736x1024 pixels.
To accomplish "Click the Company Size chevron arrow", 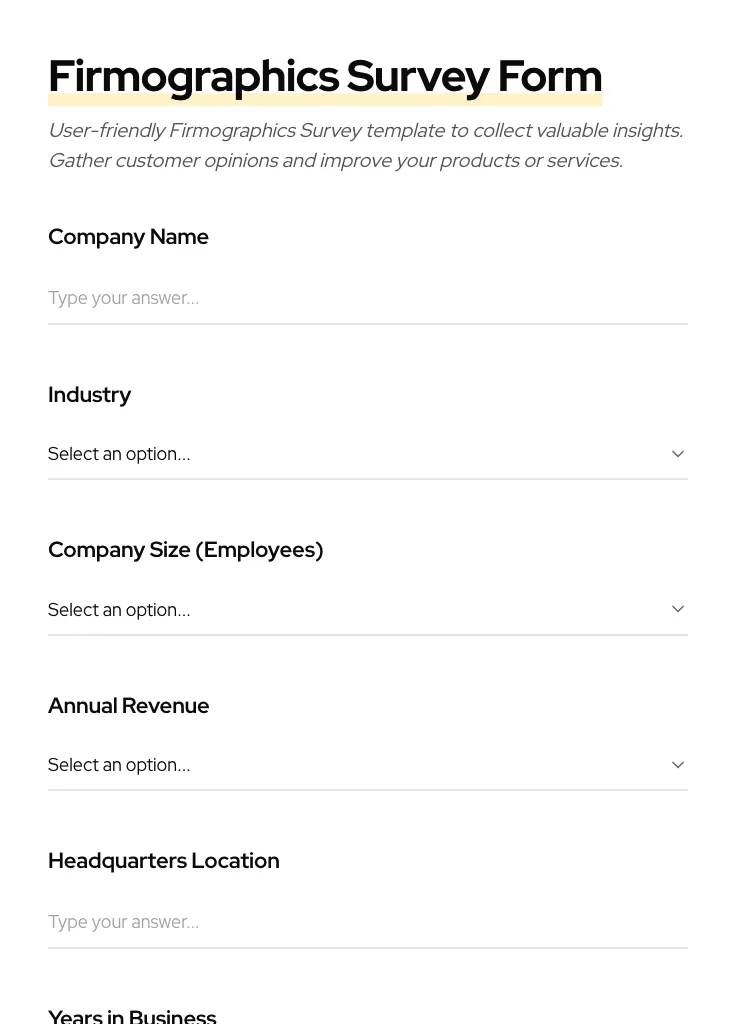I will click(678, 609).
